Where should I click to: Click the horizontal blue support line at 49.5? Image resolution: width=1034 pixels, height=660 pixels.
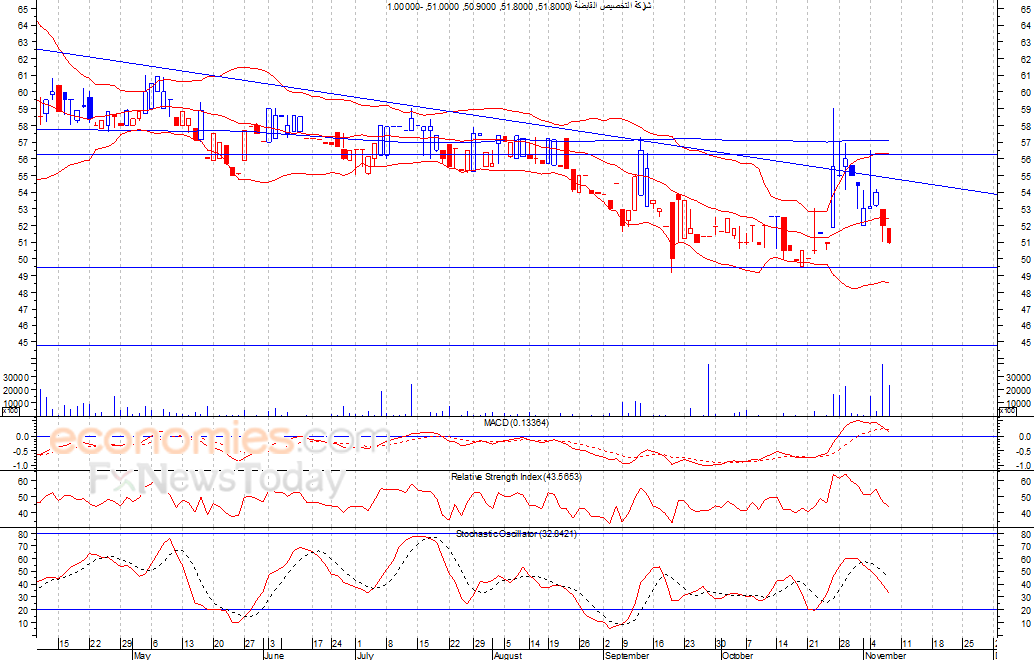[x=516, y=268]
